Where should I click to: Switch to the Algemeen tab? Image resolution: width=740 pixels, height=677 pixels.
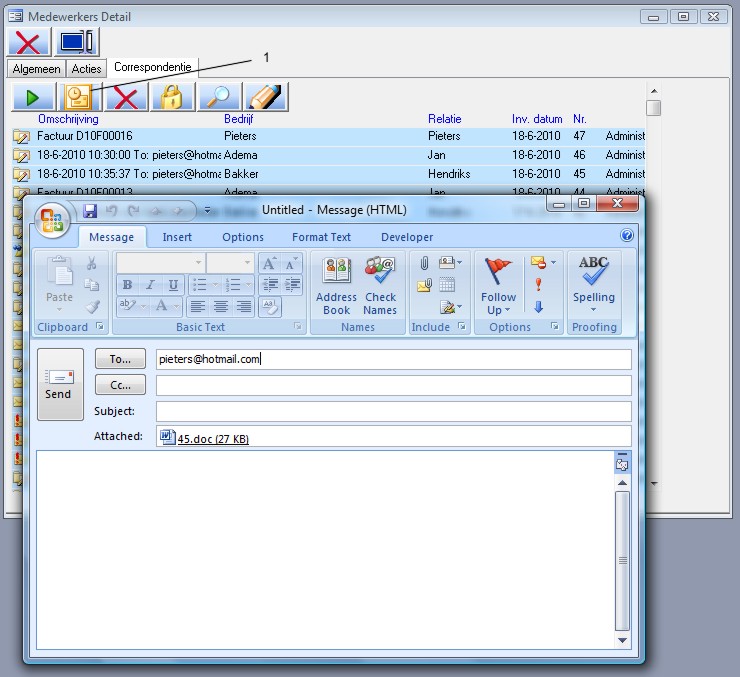point(36,69)
